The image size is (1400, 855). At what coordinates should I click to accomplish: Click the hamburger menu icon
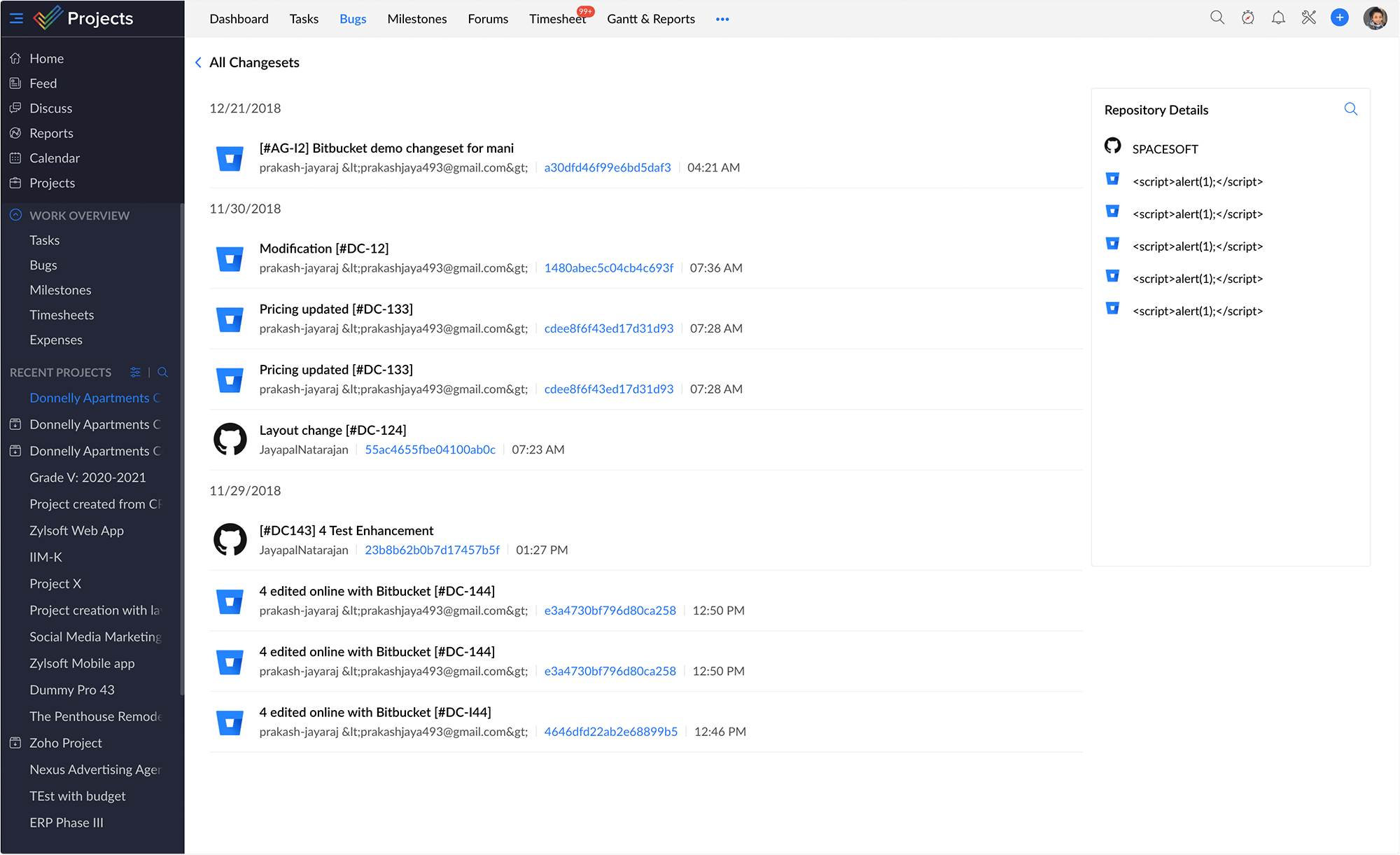pos(16,18)
